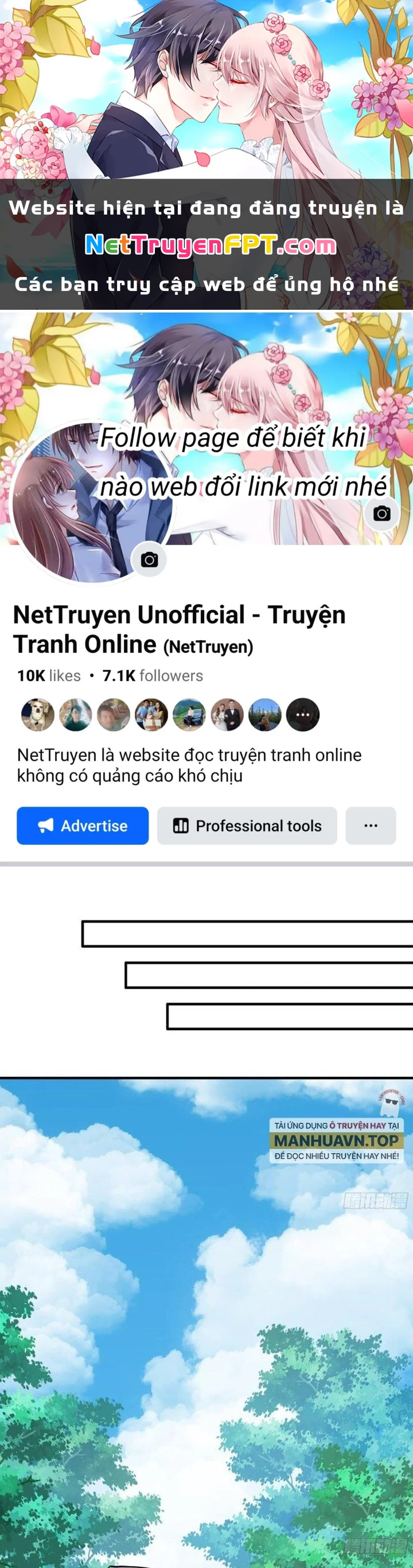Open the round profile picture

click(92, 501)
